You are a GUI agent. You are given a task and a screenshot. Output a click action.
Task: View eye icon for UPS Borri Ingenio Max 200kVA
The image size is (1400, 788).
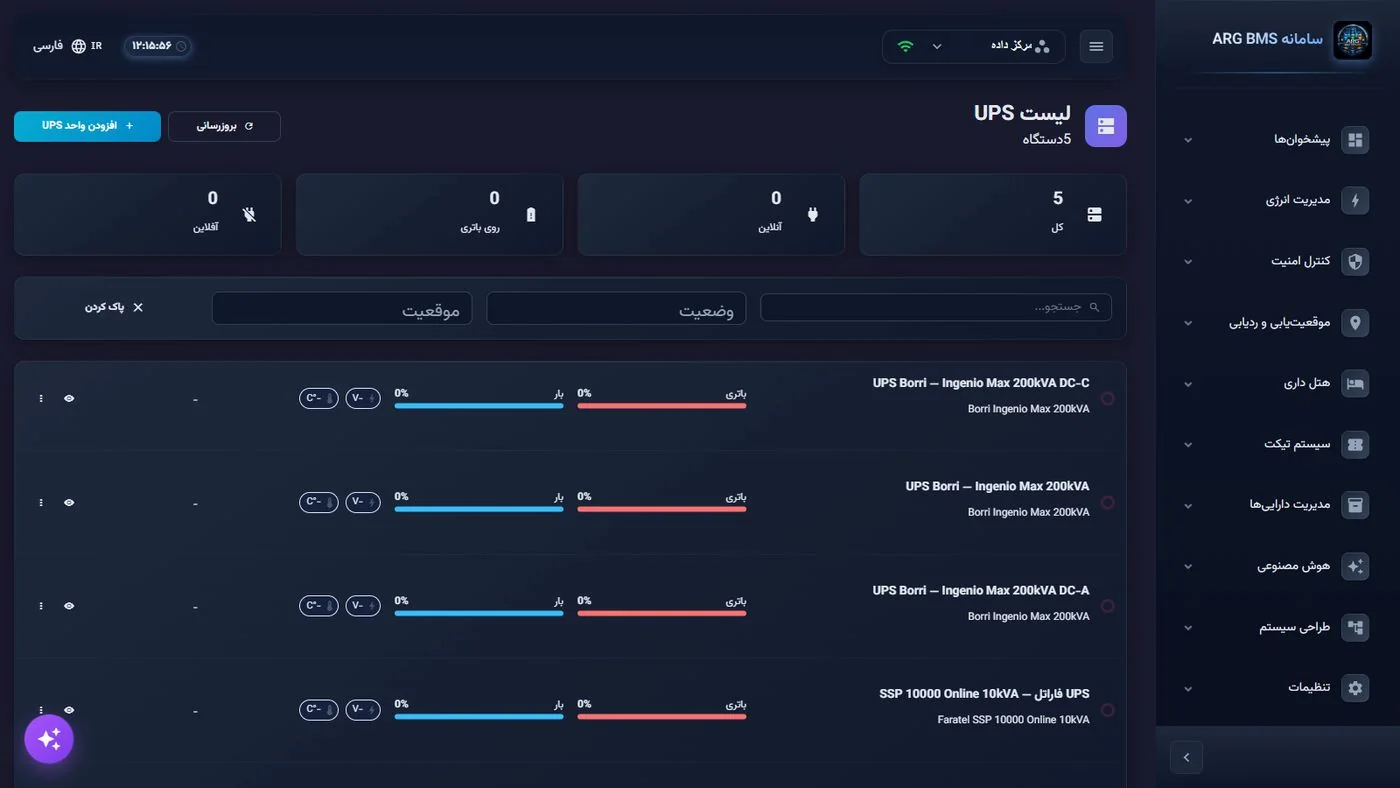(69, 502)
